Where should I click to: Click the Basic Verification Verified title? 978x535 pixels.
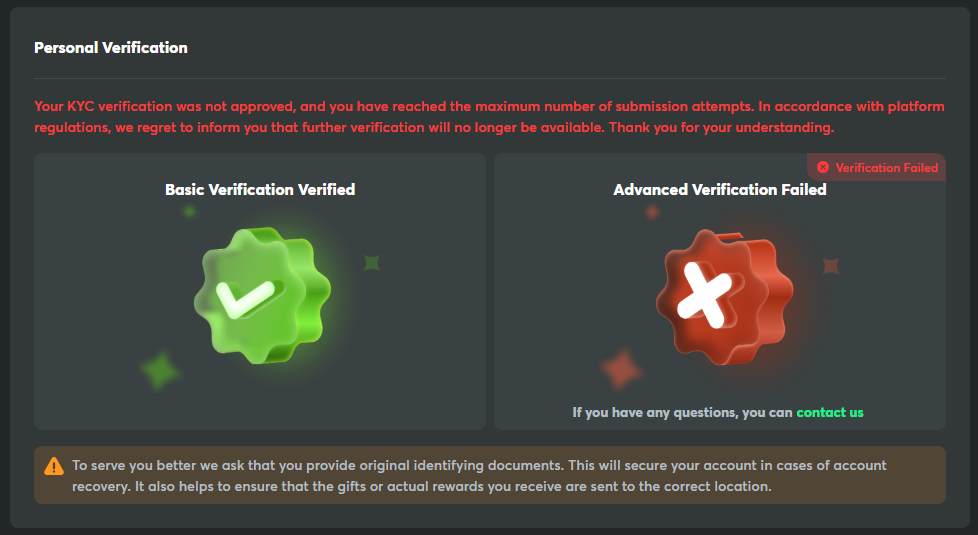tap(260, 189)
